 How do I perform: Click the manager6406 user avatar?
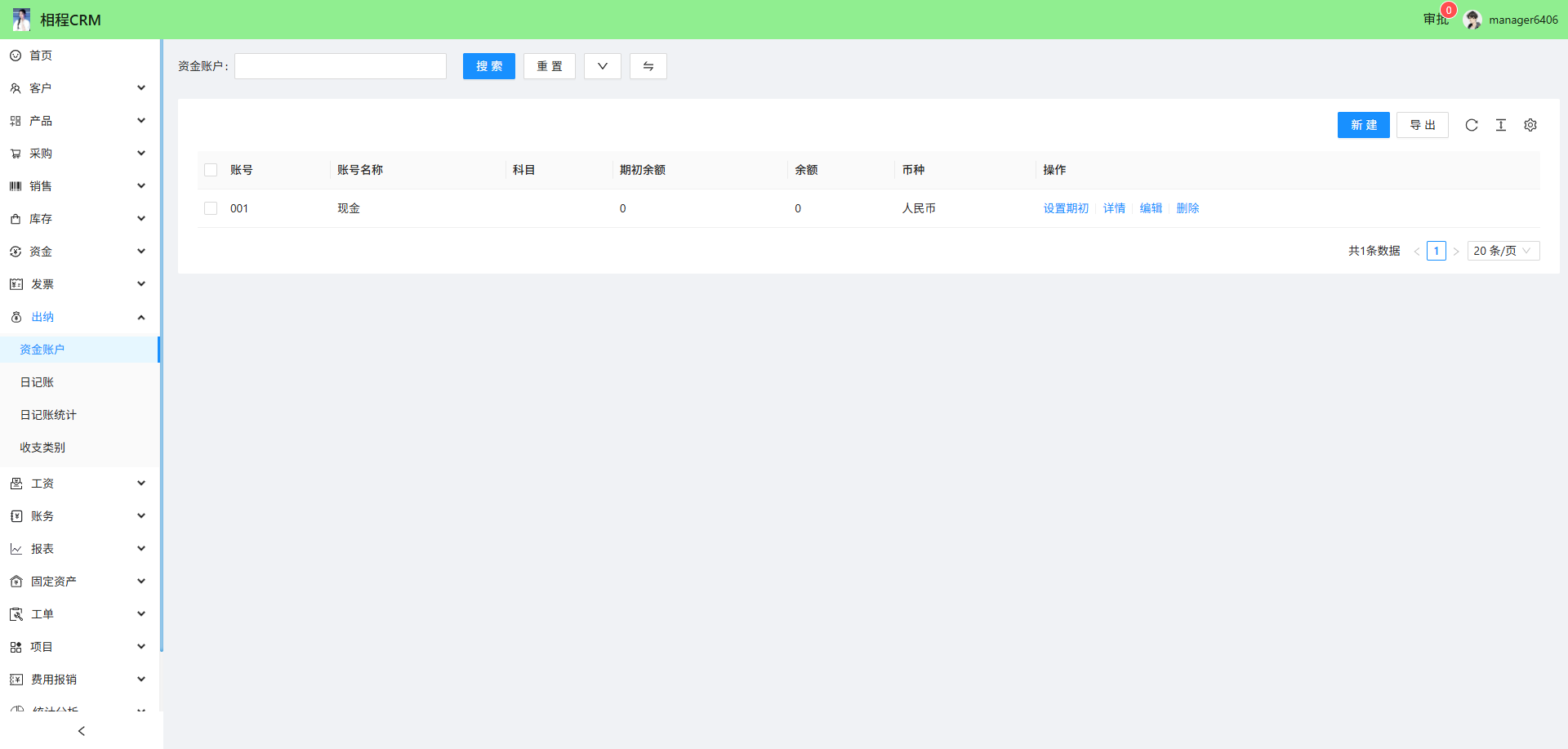(x=1472, y=20)
